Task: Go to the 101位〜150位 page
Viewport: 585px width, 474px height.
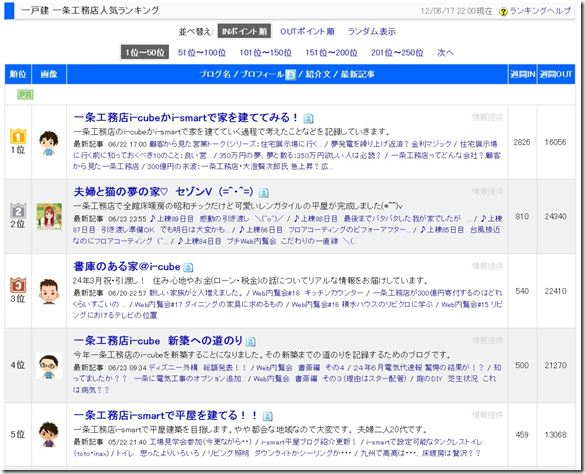Action: [265, 53]
